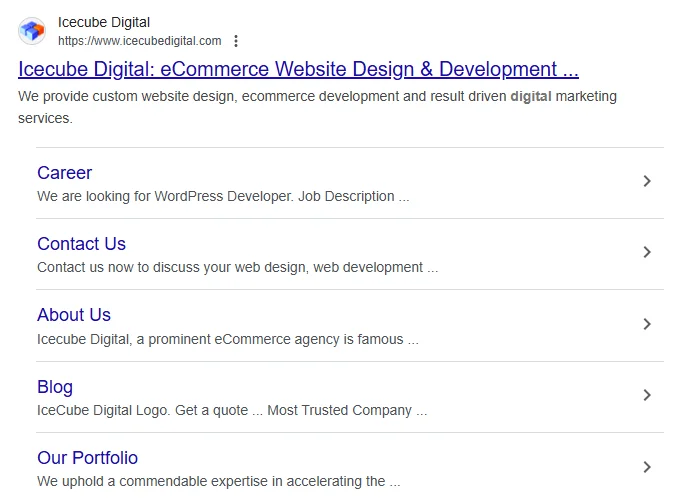The width and height of the screenshot is (699, 498).
Task: Click the https://www.icecubedigital.com URL text
Action: click(x=140, y=41)
